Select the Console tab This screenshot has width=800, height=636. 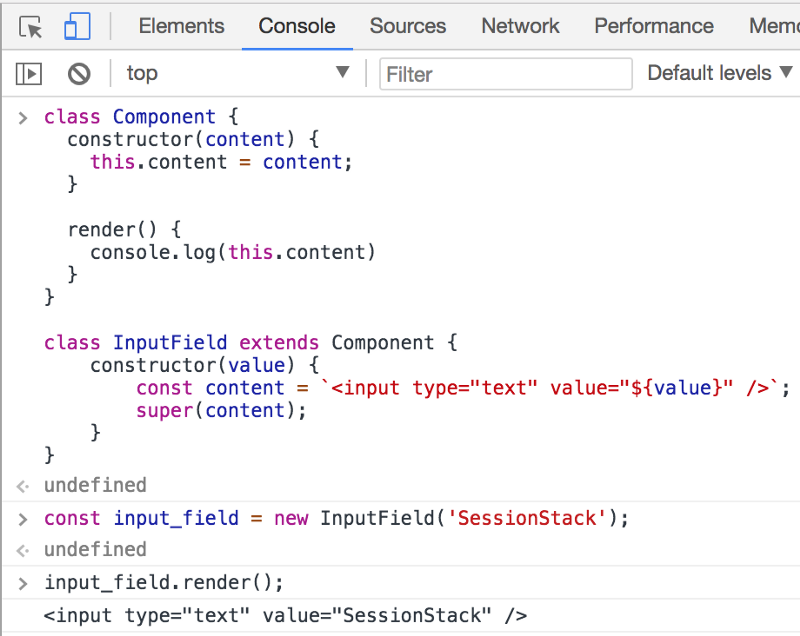pos(296,26)
